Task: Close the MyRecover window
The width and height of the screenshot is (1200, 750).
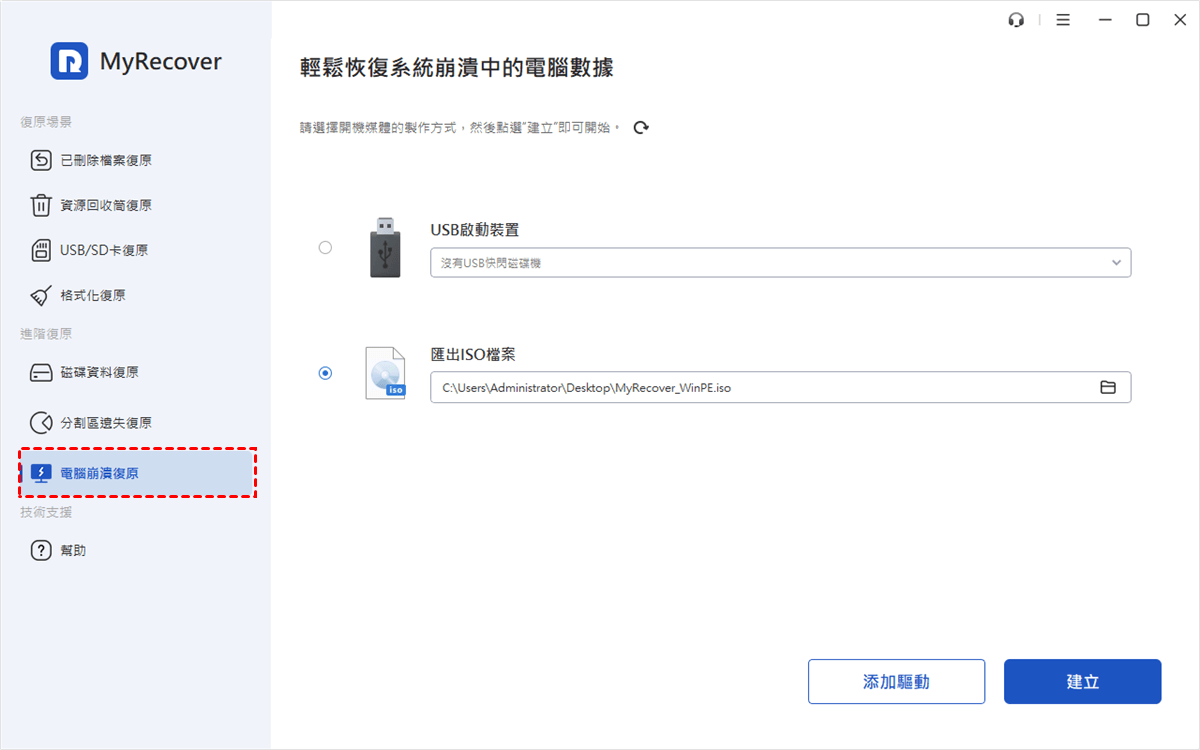Action: tap(1180, 20)
